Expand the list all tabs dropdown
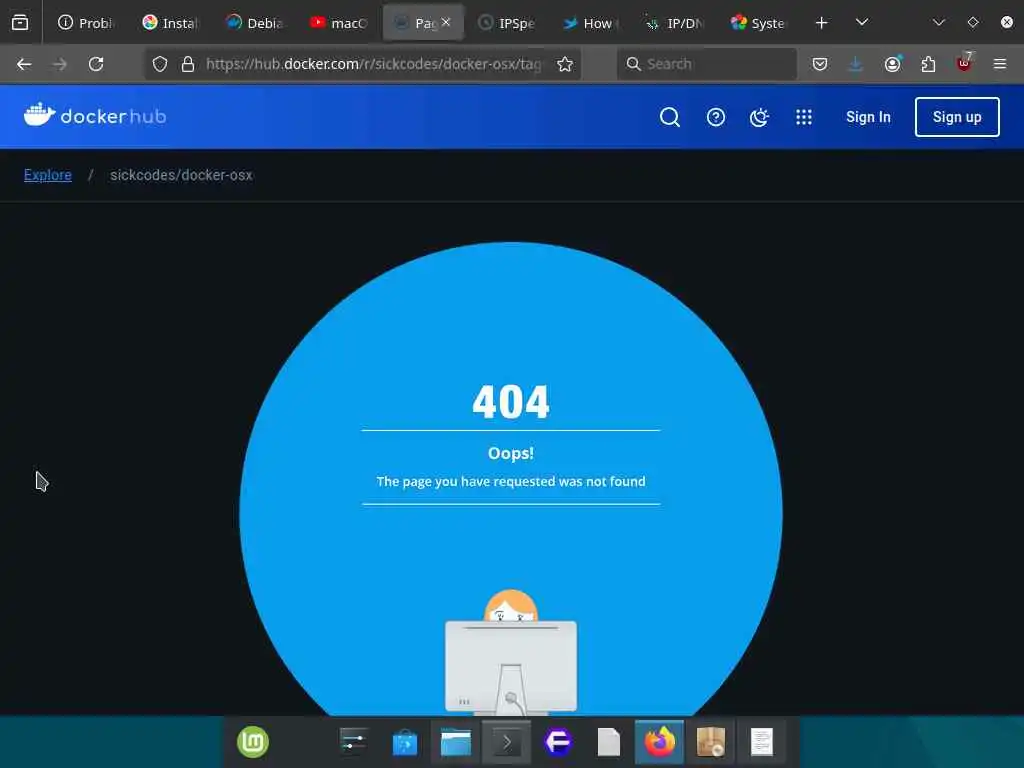1024x768 pixels. point(862,22)
